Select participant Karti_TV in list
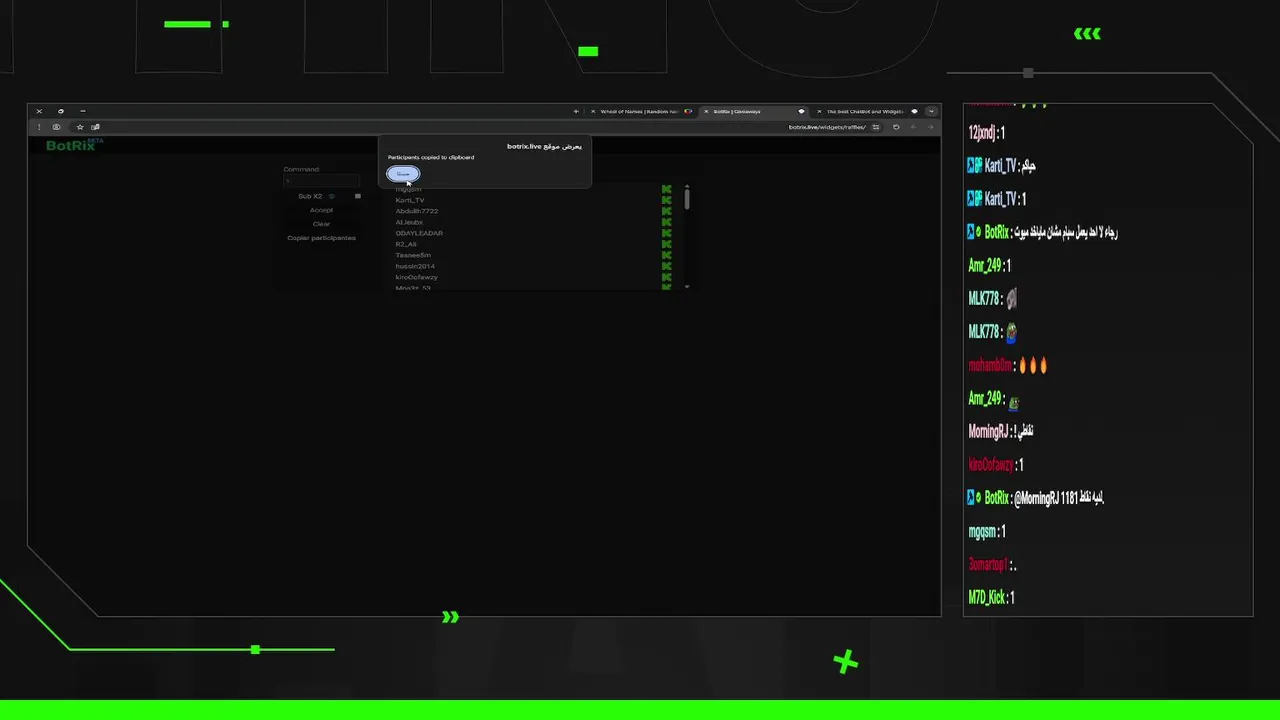 tap(410, 200)
